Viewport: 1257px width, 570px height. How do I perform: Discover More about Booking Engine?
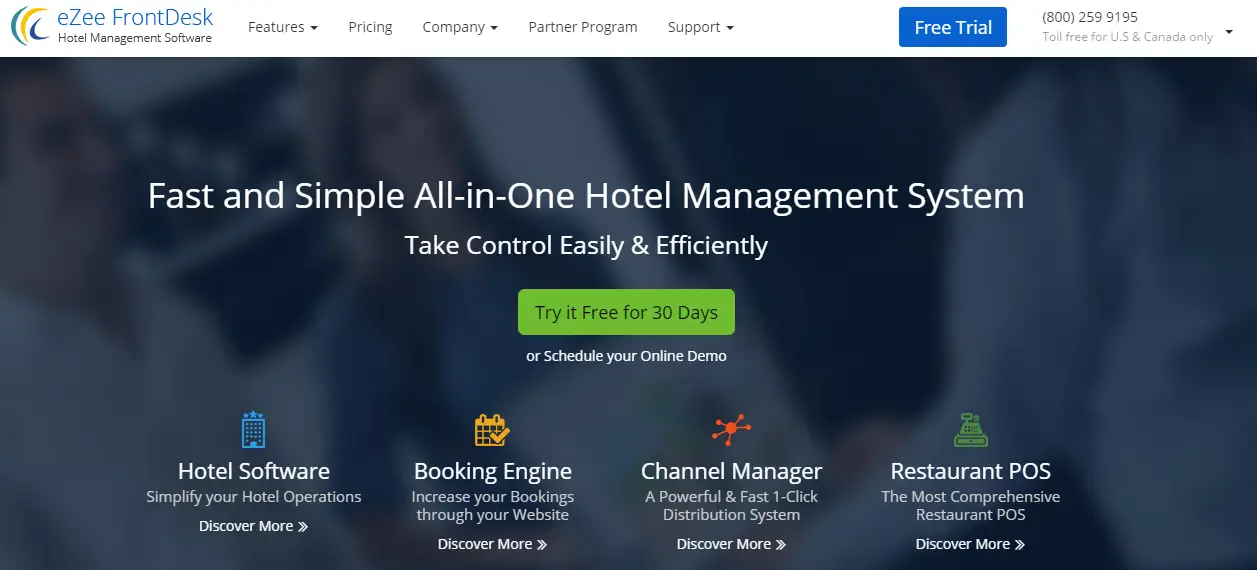pos(493,544)
